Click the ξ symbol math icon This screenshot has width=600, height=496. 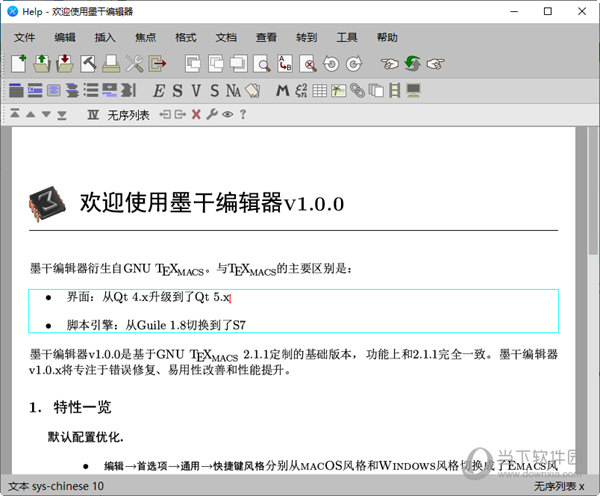click(x=301, y=91)
